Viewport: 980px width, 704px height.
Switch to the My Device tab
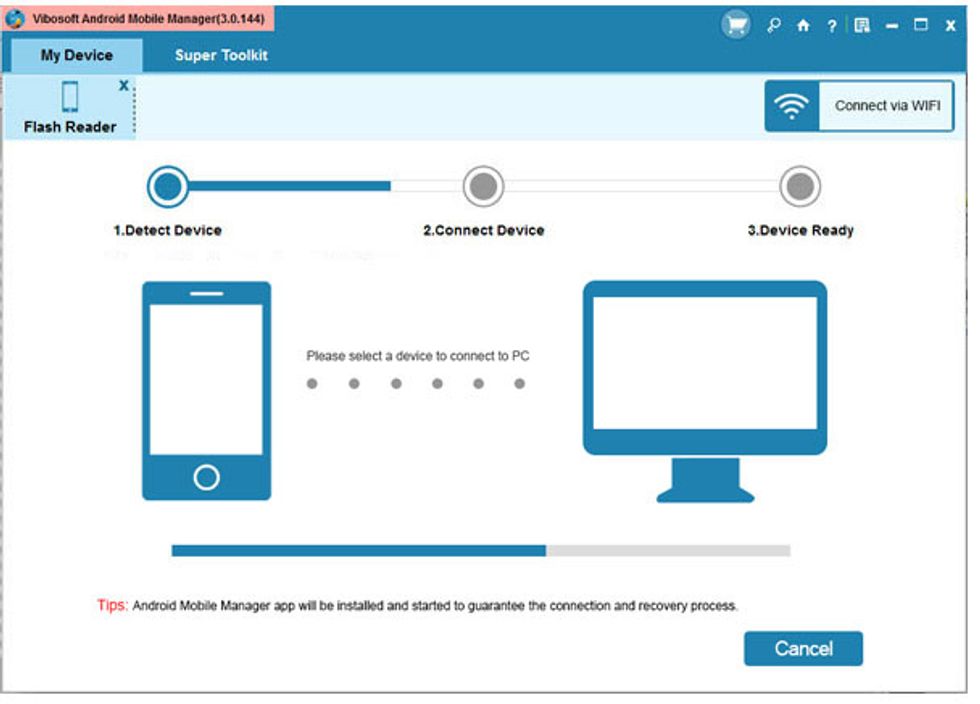pyautogui.click(x=77, y=55)
